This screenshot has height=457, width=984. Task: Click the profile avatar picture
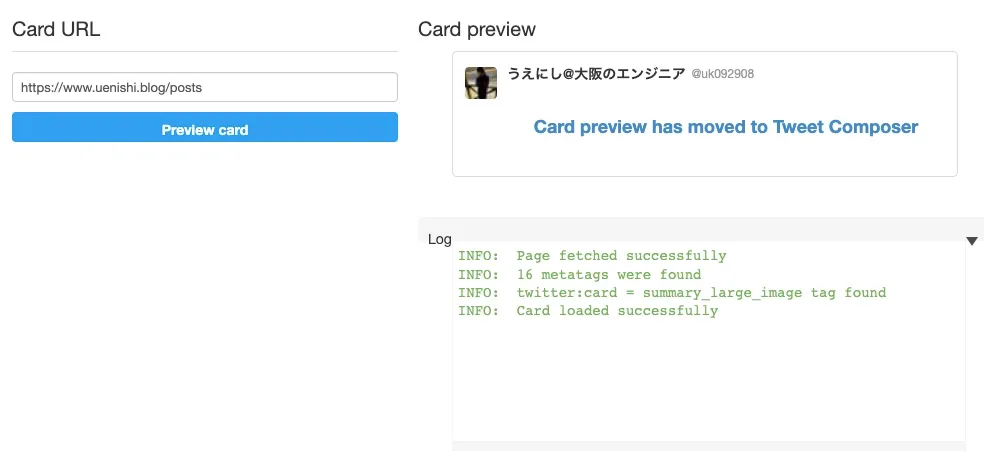click(481, 83)
